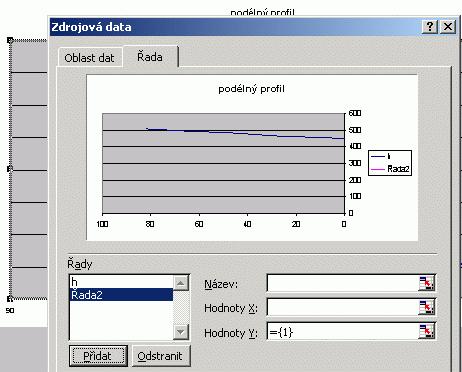Screen dimensions: 462x372
Task: Click the series list scroll down arrow
Action: pos(181,331)
